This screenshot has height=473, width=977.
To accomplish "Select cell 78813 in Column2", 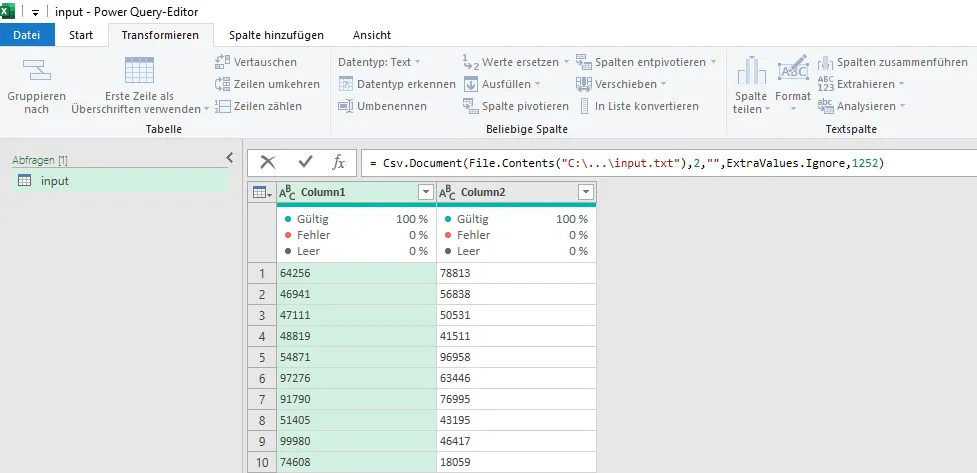I will pyautogui.click(x=516, y=273).
